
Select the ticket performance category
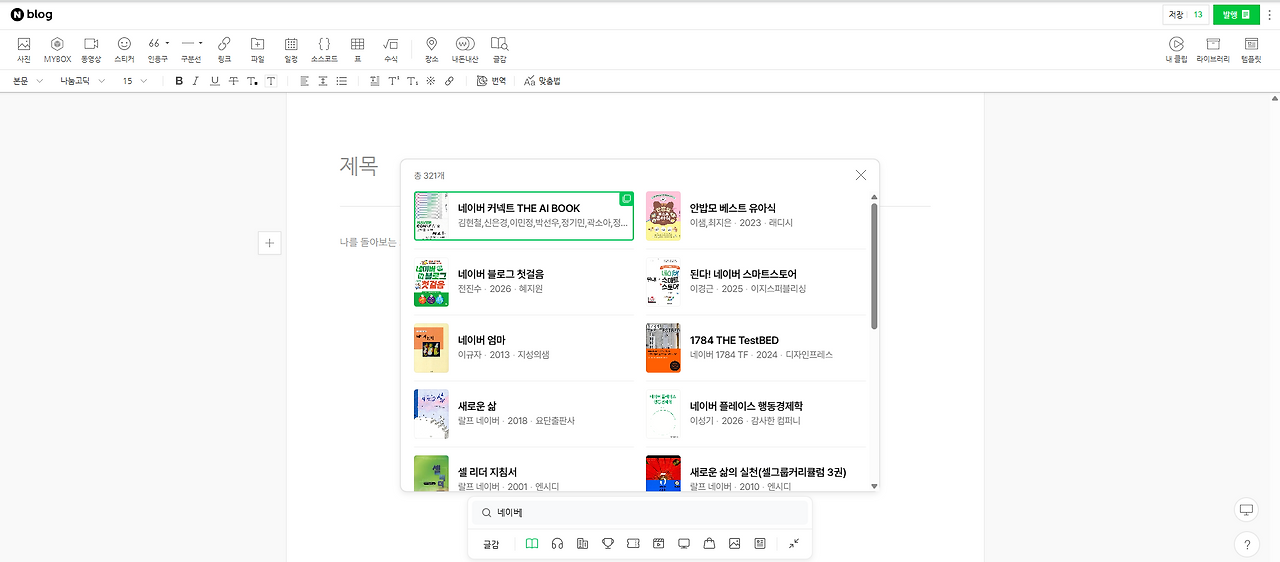tap(633, 543)
